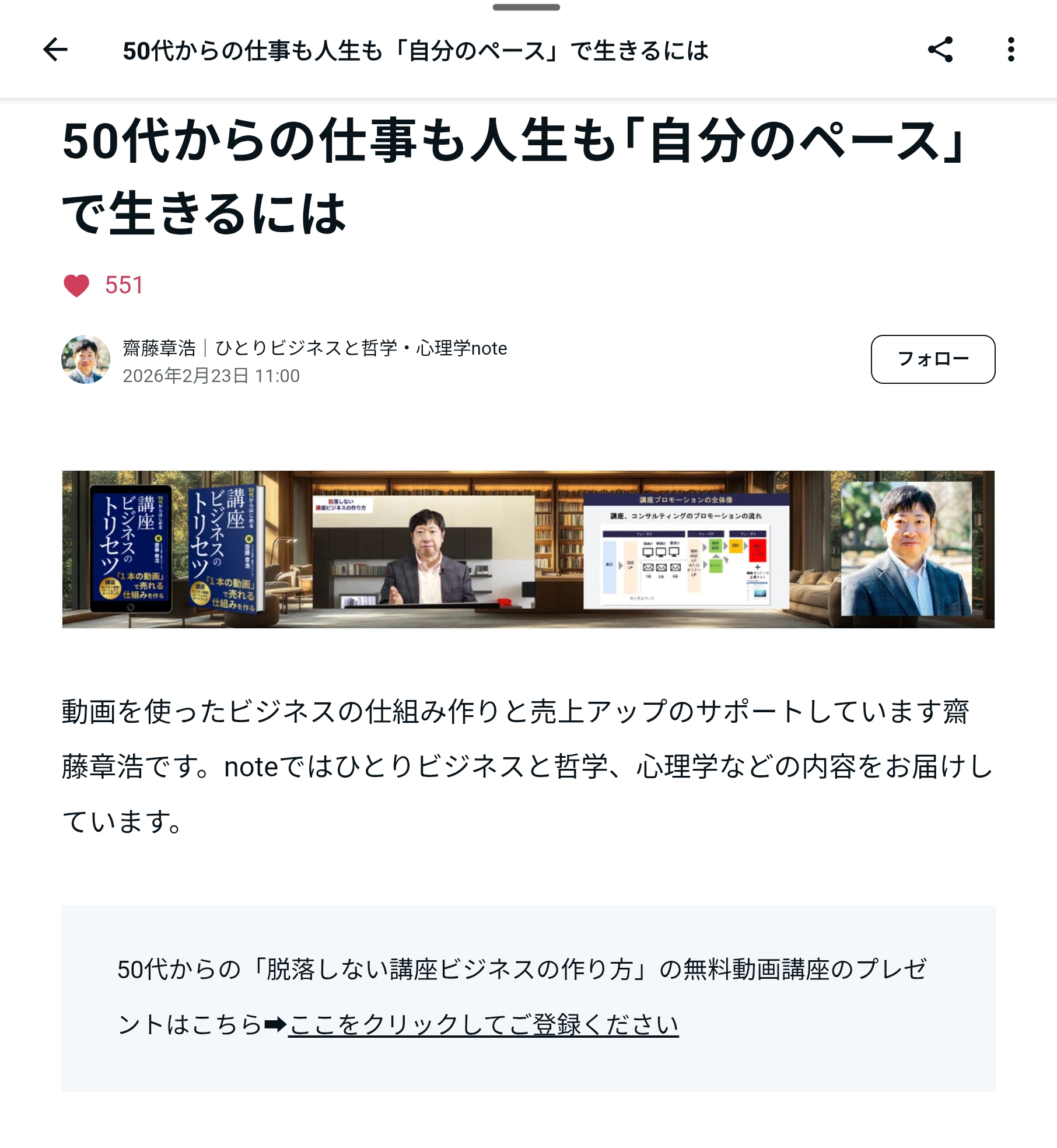Screen dimensions: 1057x1148
Task: Tap the publish date 2026年2月23日 11:00
Action: tap(211, 376)
